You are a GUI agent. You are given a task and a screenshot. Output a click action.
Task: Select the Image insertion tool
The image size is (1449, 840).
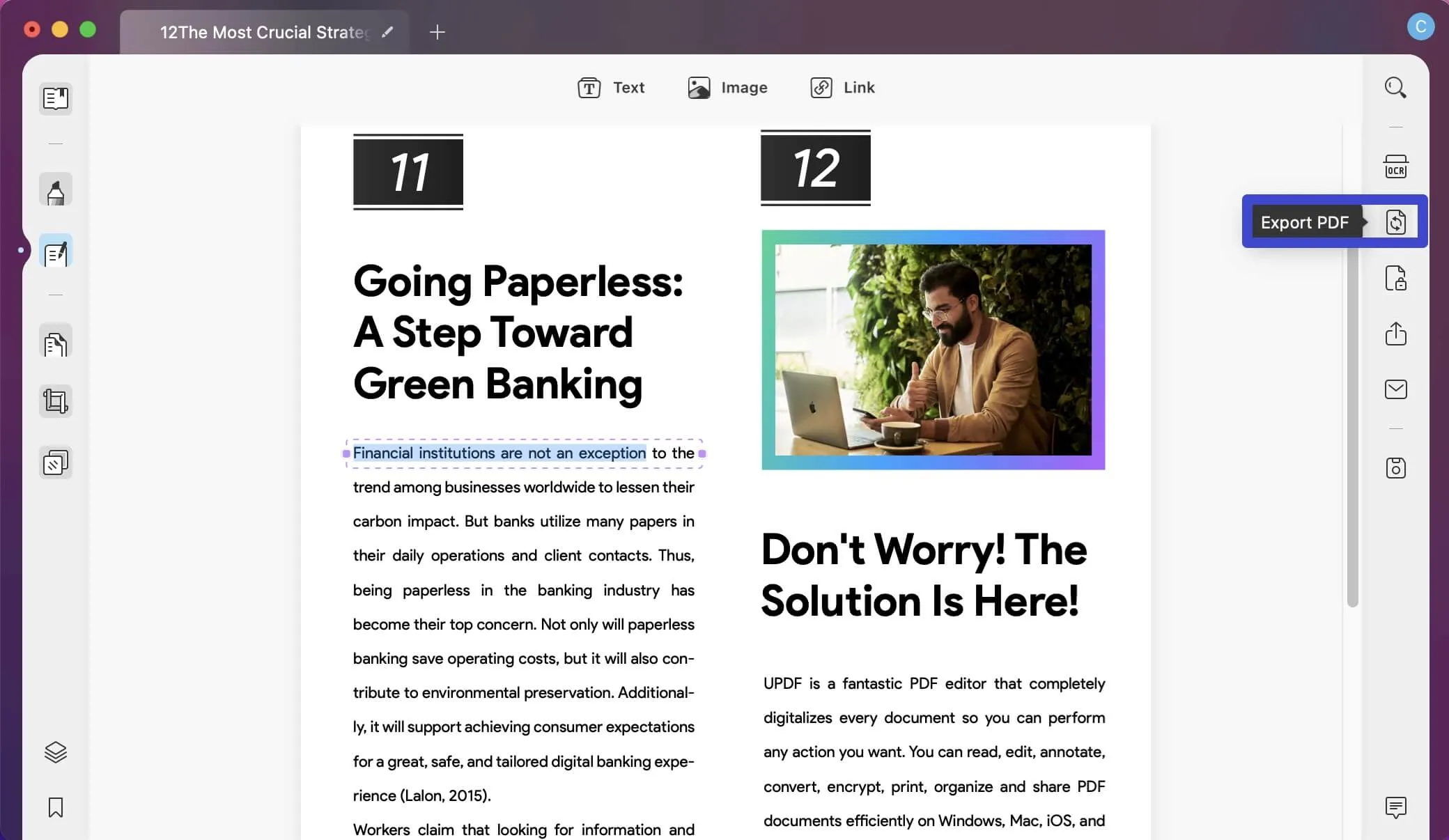(x=727, y=87)
